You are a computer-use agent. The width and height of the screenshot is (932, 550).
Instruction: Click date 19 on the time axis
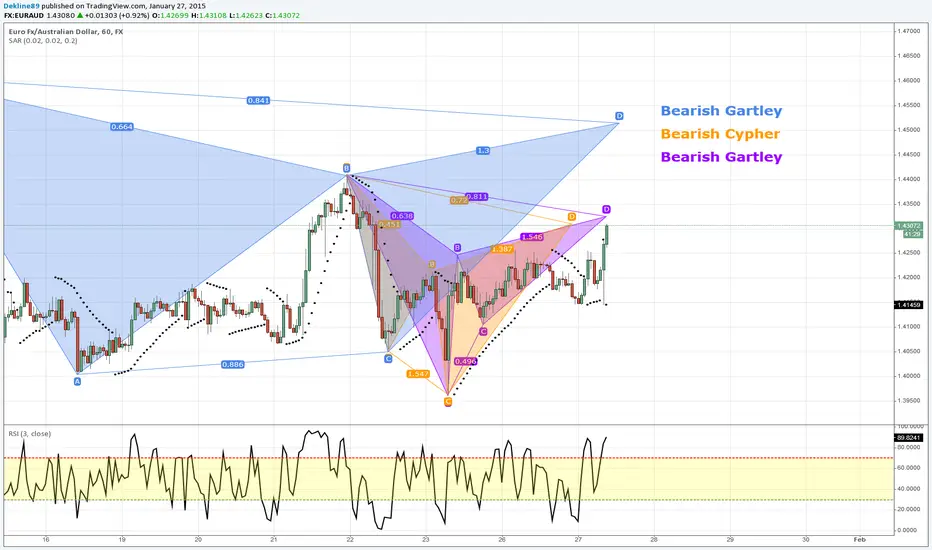point(122,540)
